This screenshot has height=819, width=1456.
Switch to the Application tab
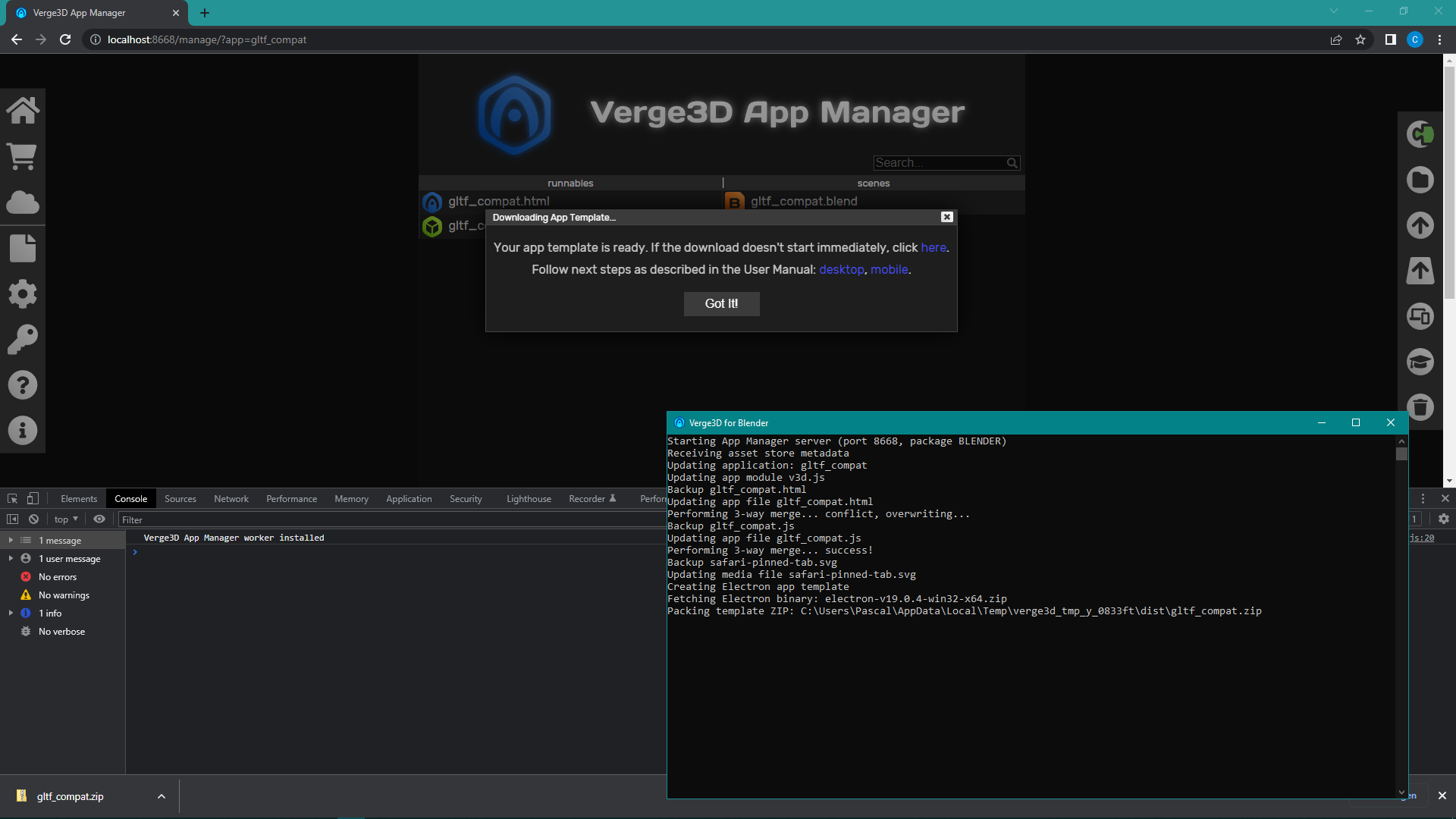[x=409, y=498]
